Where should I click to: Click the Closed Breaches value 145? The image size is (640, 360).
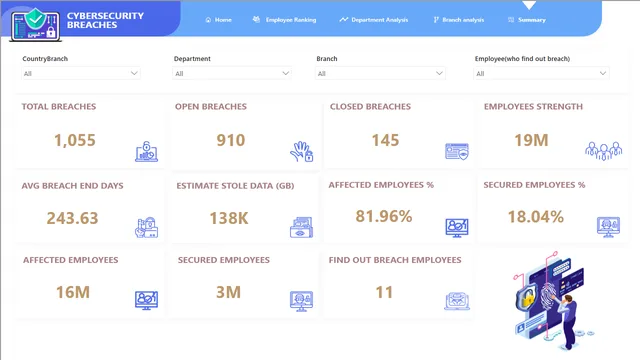tap(385, 140)
